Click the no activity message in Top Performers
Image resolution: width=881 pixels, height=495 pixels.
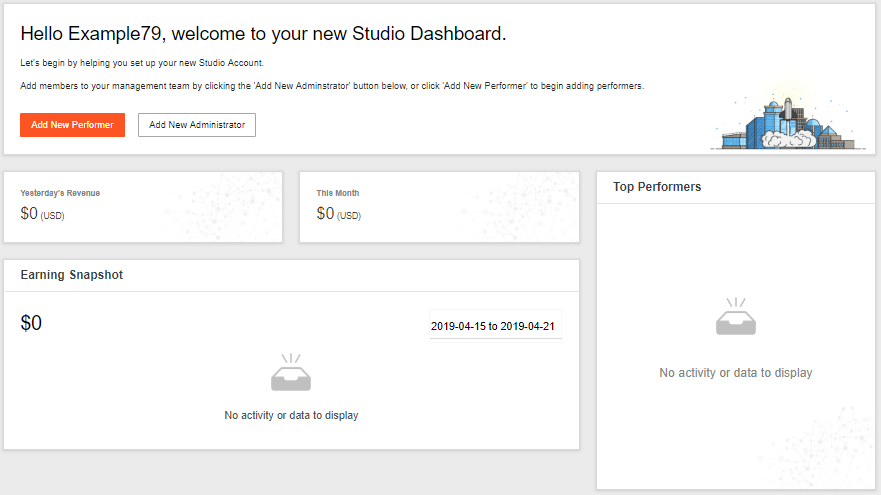coord(735,373)
